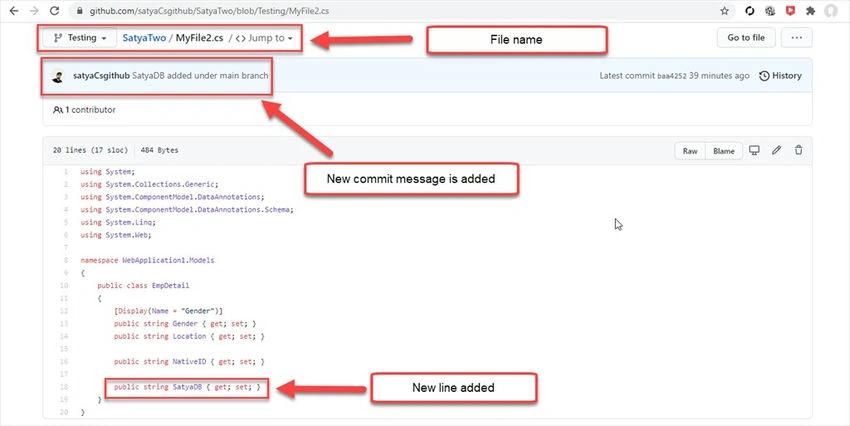
Task: Open the Extensions puzzle piece menu
Action: click(810, 11)
